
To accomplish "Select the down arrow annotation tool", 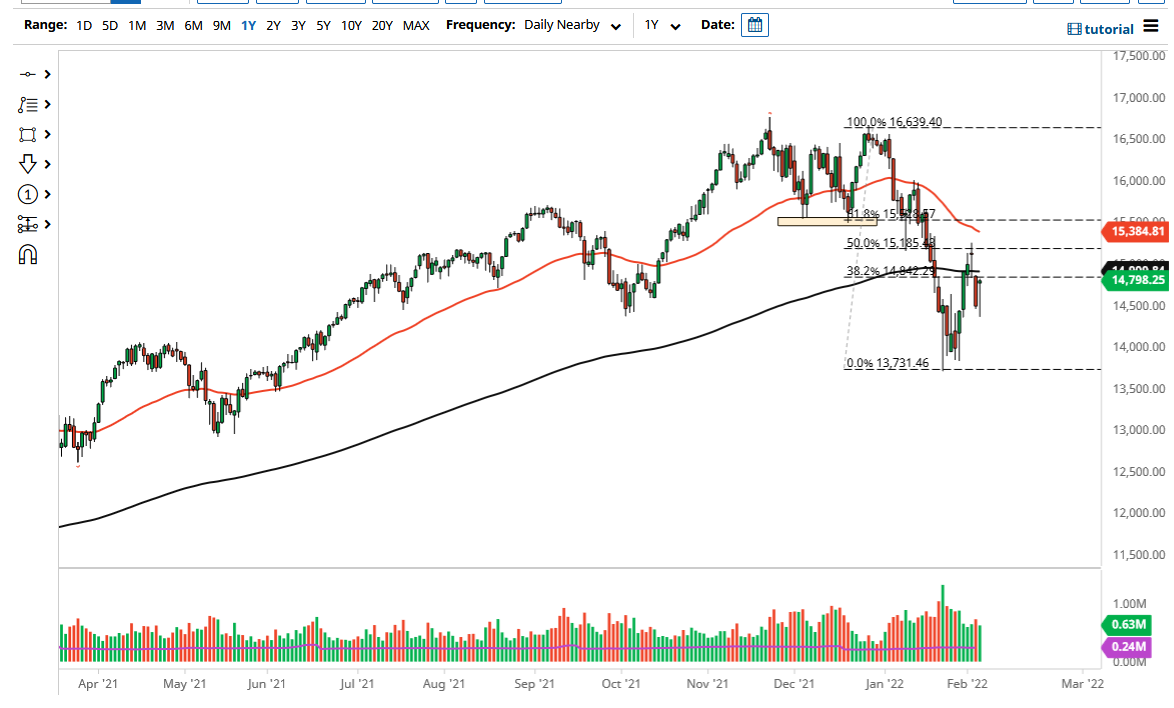I will [27, 163].
